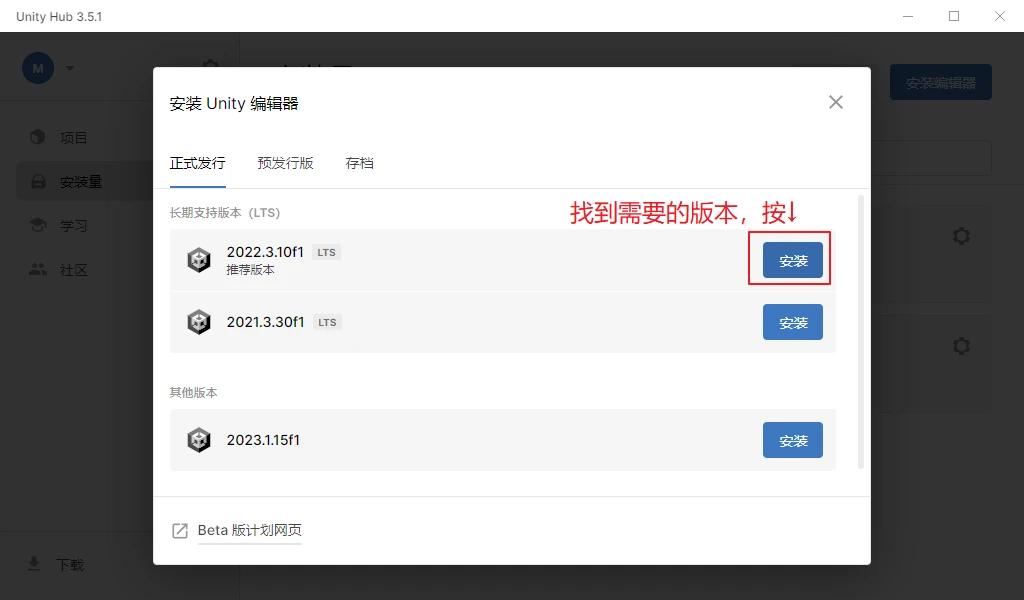Open 项目 in Hub sidebar
Screen dimensions: 1024x600
click(x=73, y=138)
